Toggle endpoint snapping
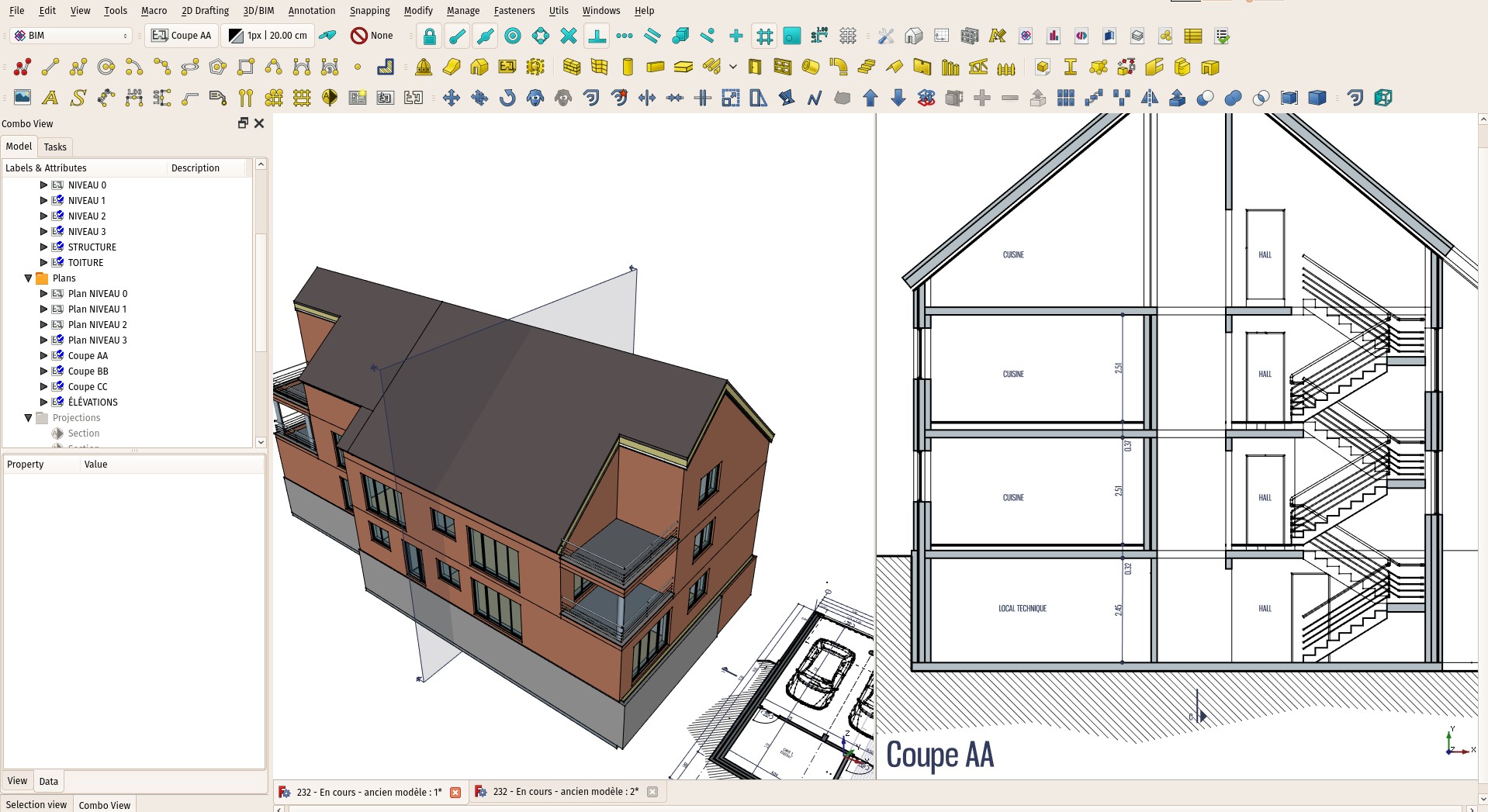The image size is (1488, 812). pyautogui.click(x=457, y=36)
